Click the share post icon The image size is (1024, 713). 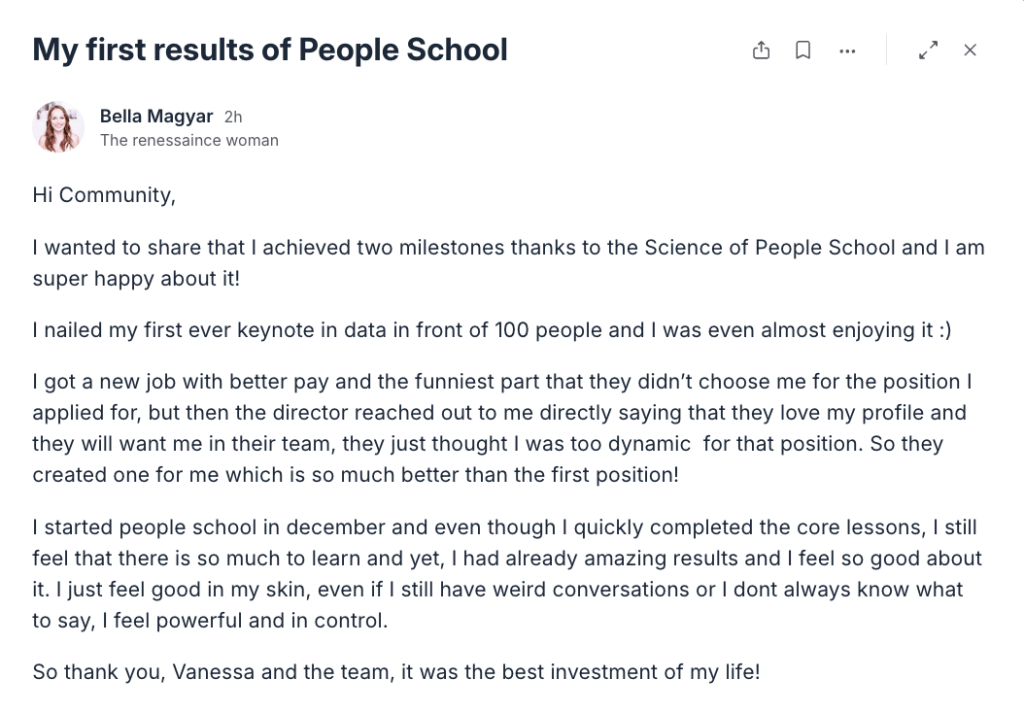(761, 50)
